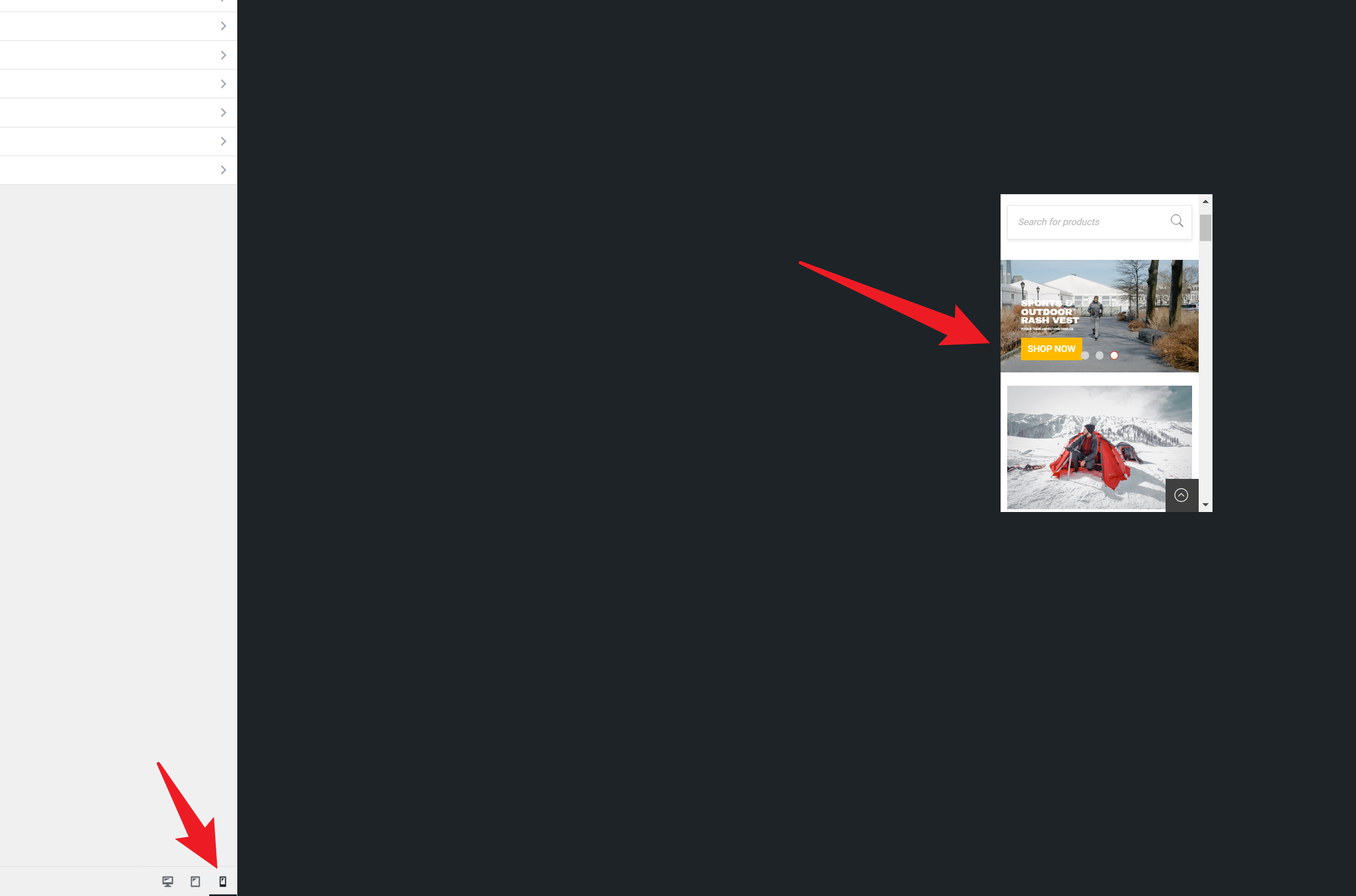
Task: Click the mobile device preview icon
Action: [222, 881]
